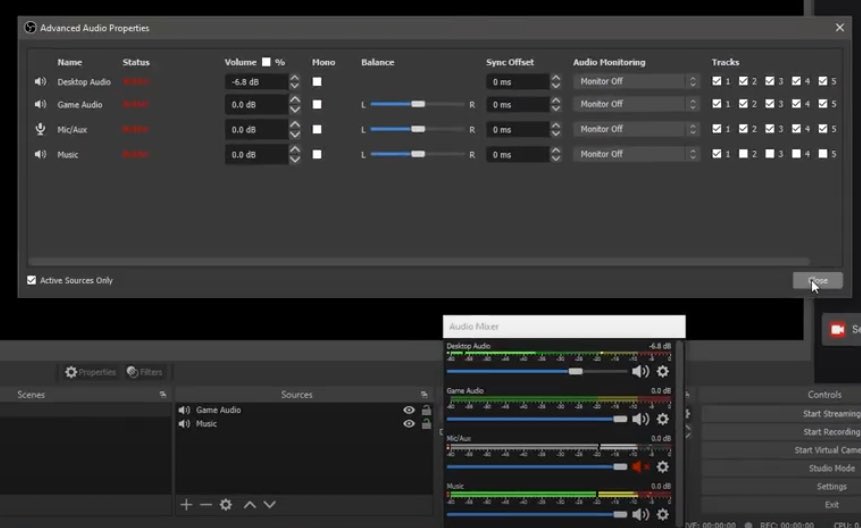Viewport: 861px width, 528px height.
Task: Click Start Recording in Controls
Action: click(x=831, y=432)
